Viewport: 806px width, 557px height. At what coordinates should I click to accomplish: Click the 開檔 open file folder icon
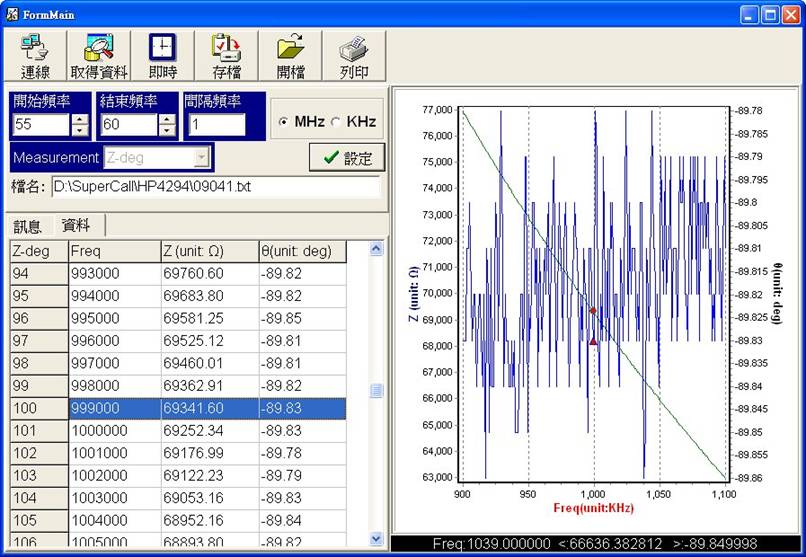pyautogui.click(x=290, y=55)
